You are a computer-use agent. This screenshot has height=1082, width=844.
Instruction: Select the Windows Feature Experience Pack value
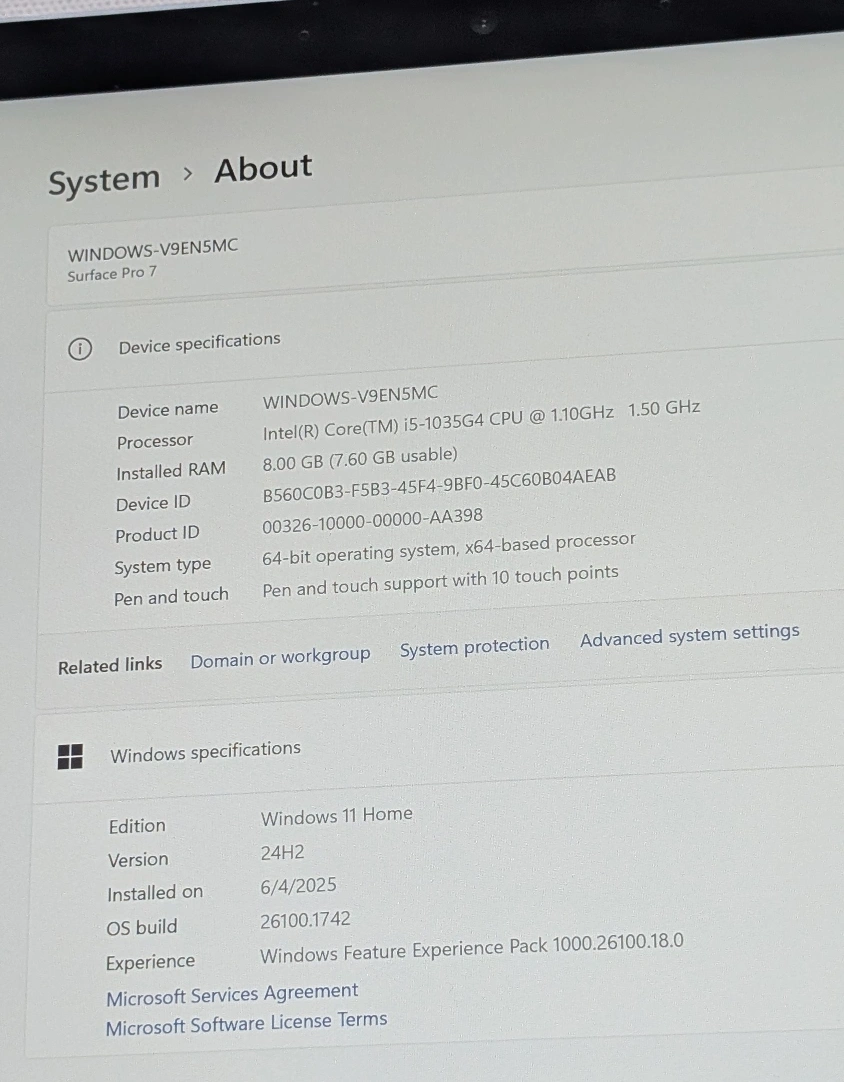(x=471, y=948)
